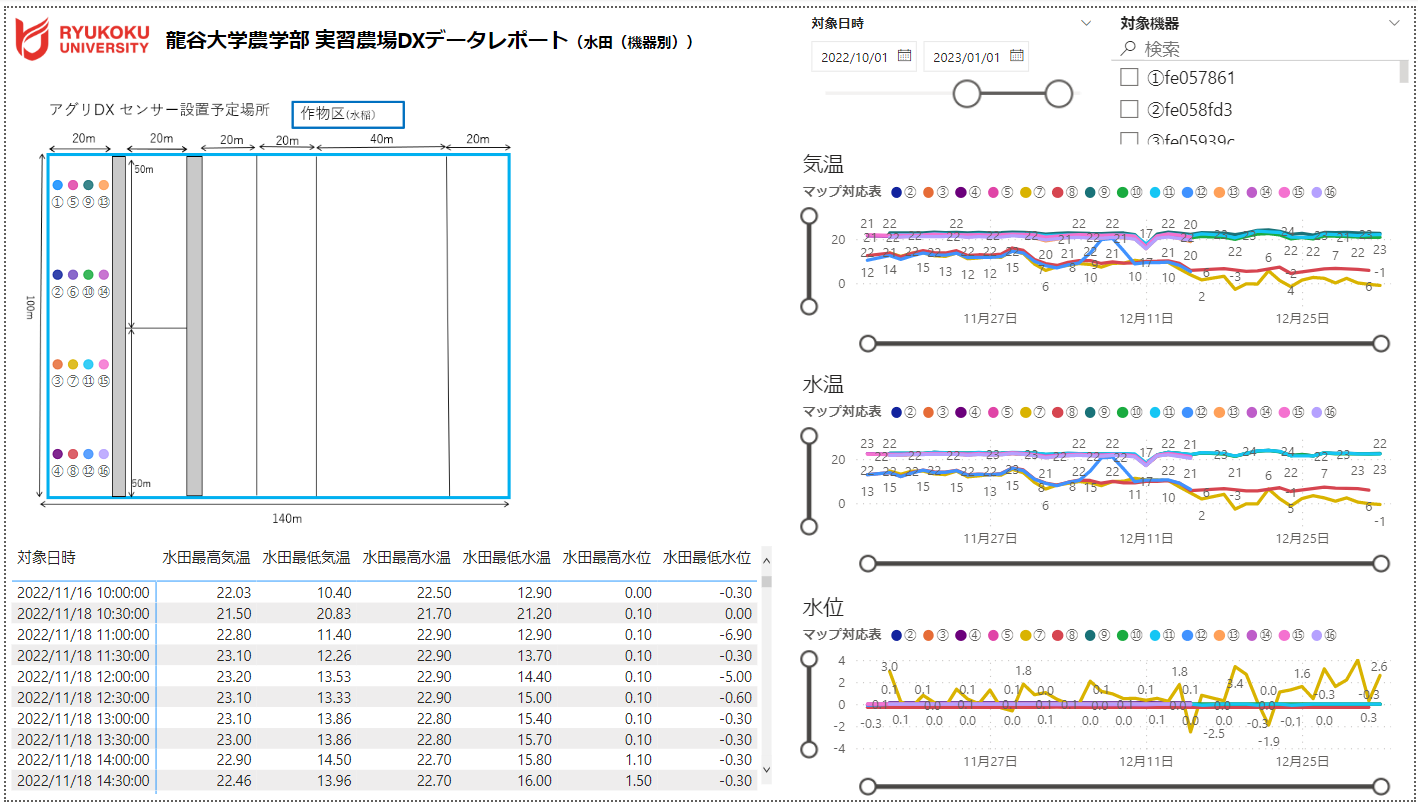Click sensor dot ① on the field map
Viewport: 1418px width, 805px height.
click(57, 185)
